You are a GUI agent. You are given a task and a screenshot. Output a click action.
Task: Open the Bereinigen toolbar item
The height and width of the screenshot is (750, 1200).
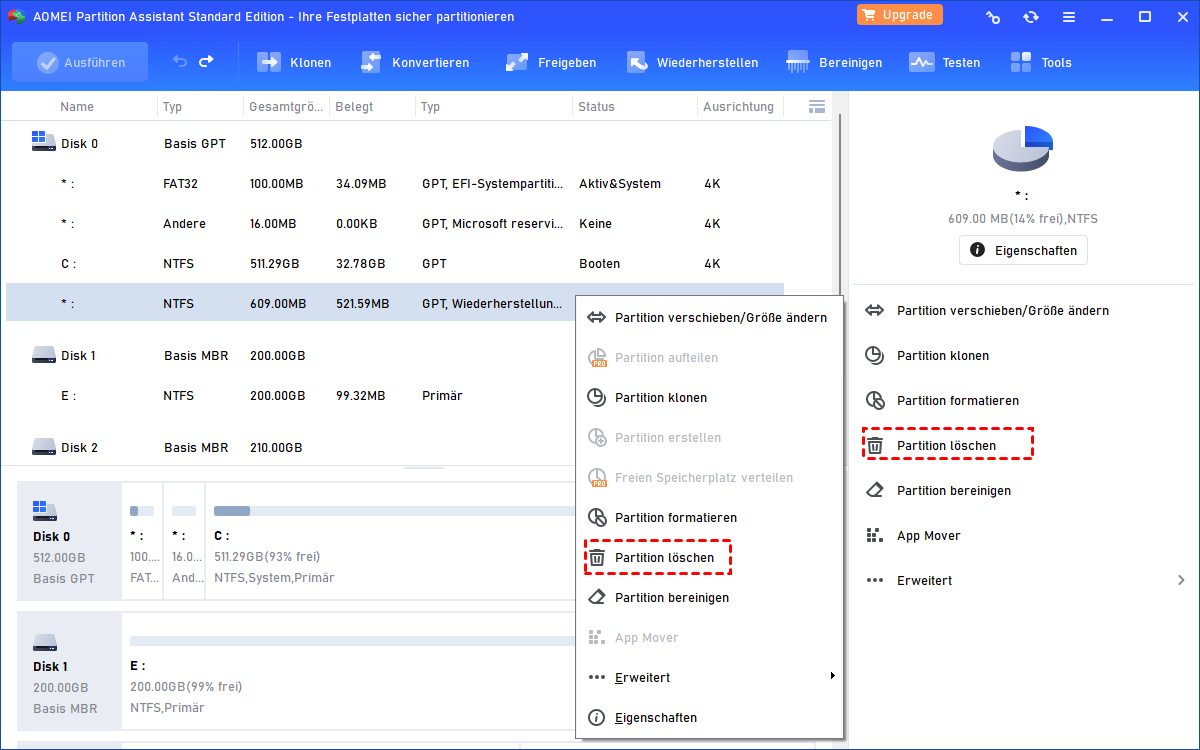coord(835,62)
